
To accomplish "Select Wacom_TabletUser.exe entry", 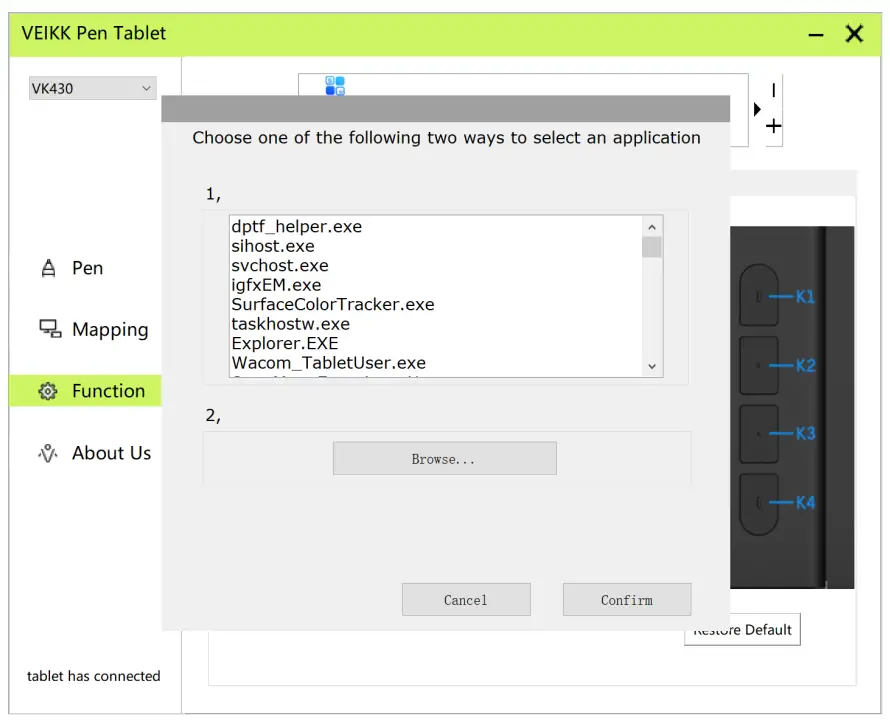I will 435,363.
